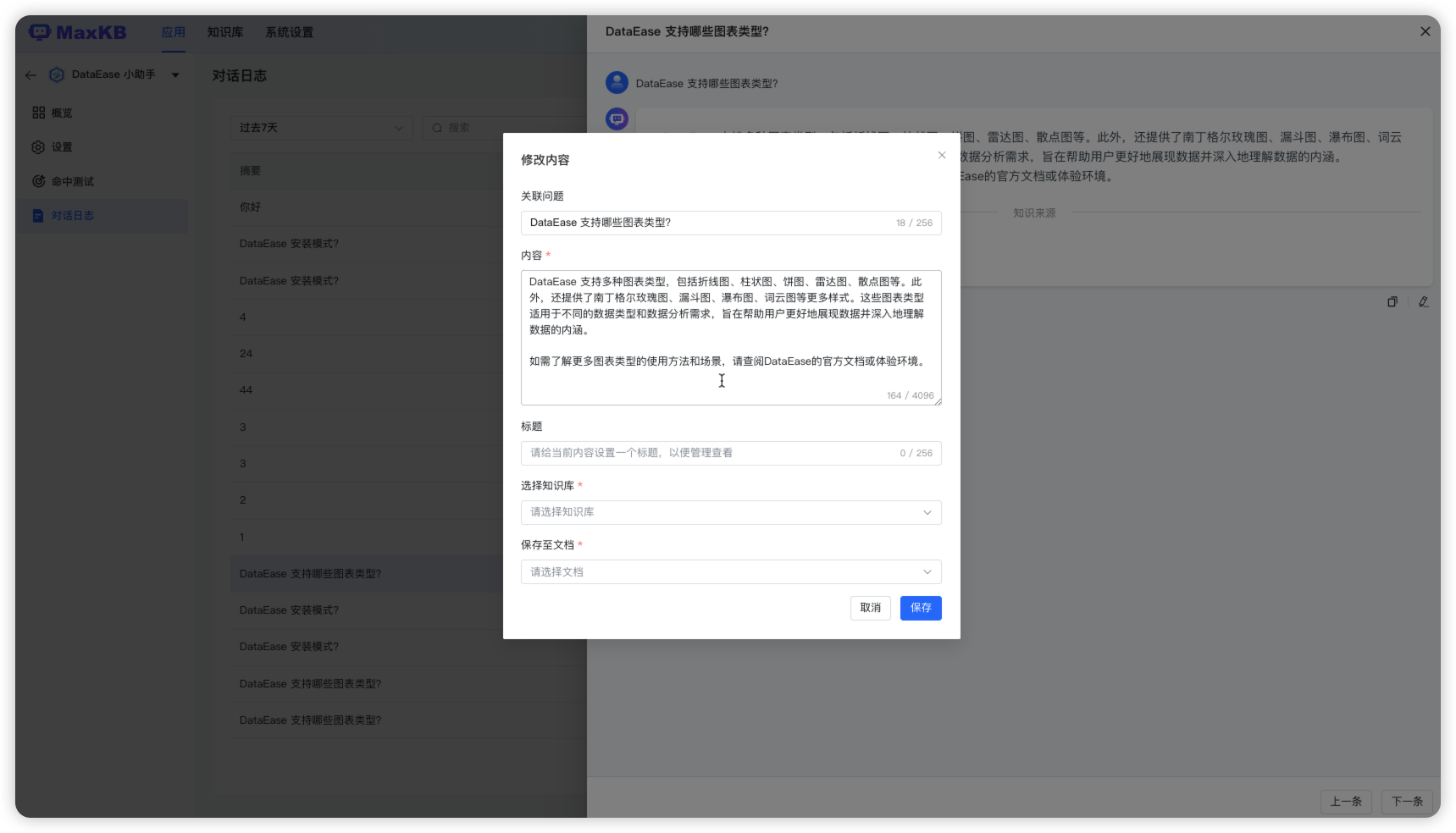1456x833 pixels.
Task: Go back using the arrow beside DataEase 小助手
Action: (30, 74)
